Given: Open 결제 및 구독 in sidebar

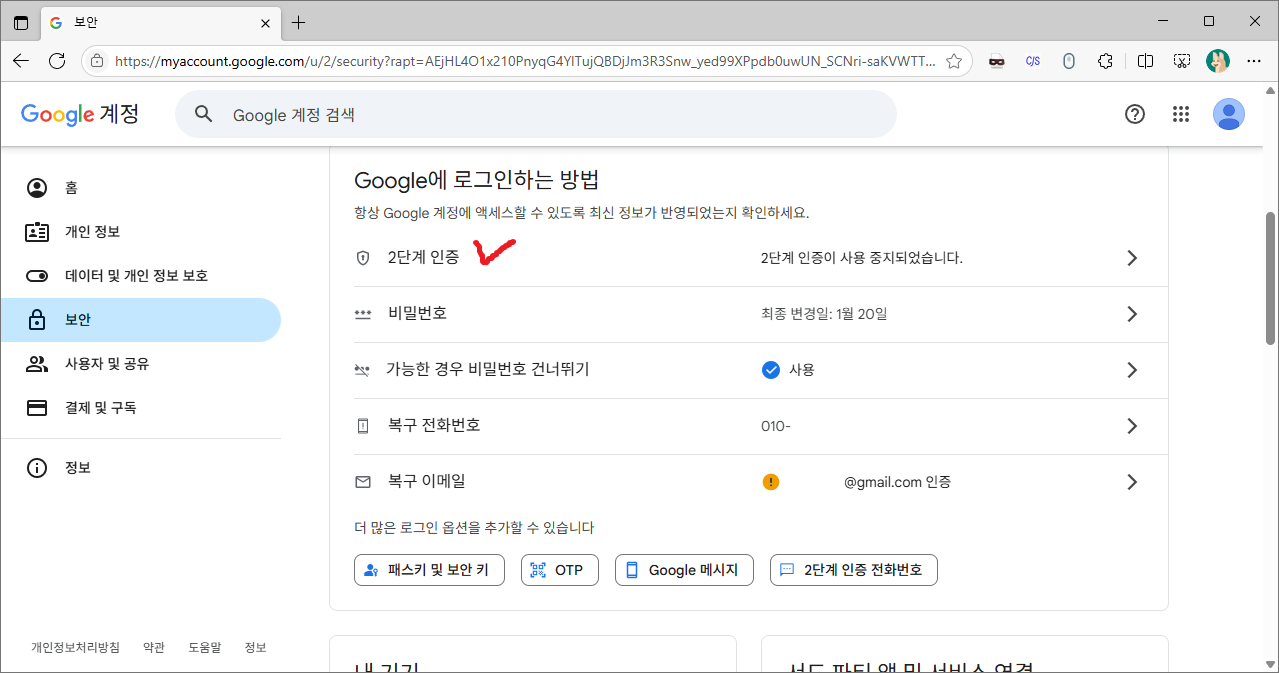Looking at the screenshot, I should (140, 408).
